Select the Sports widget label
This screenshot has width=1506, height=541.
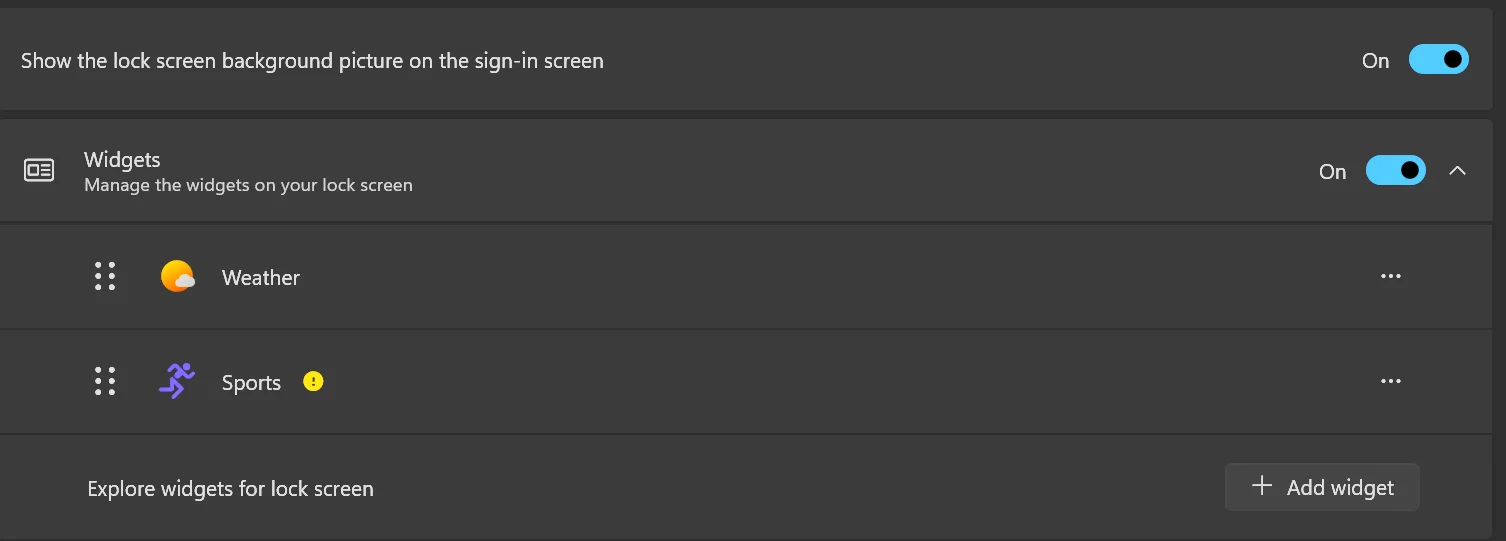(x=251, y=383)
